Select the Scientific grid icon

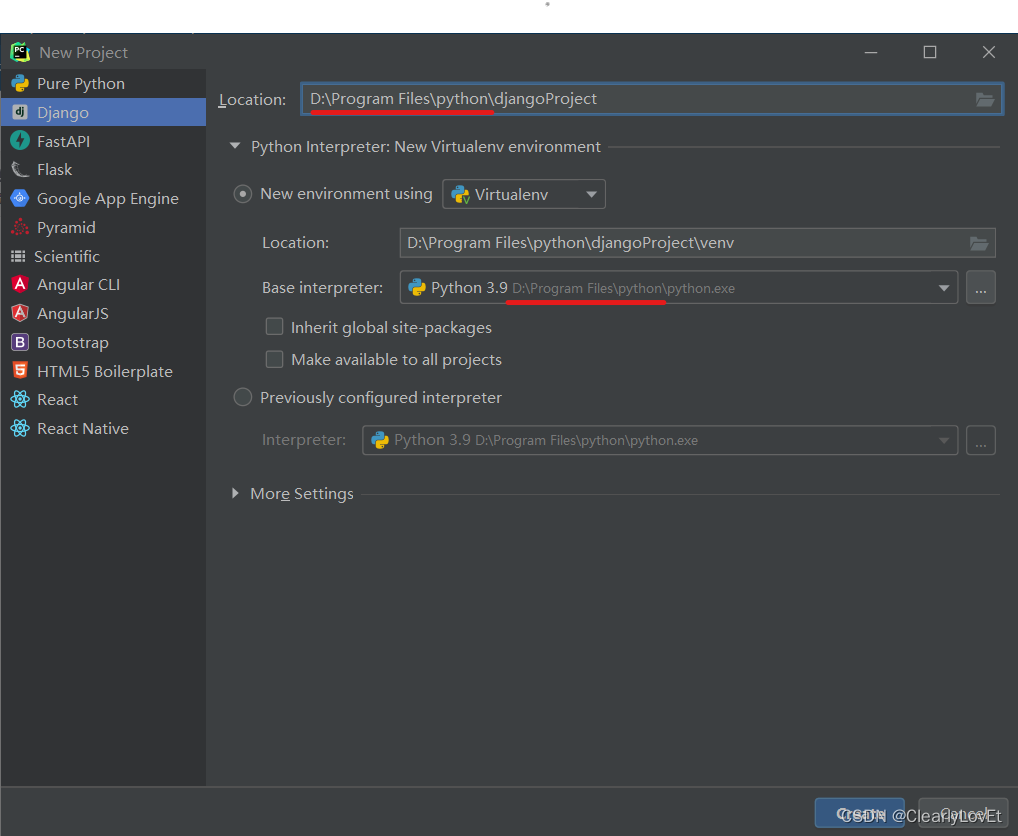click(18, 256)
